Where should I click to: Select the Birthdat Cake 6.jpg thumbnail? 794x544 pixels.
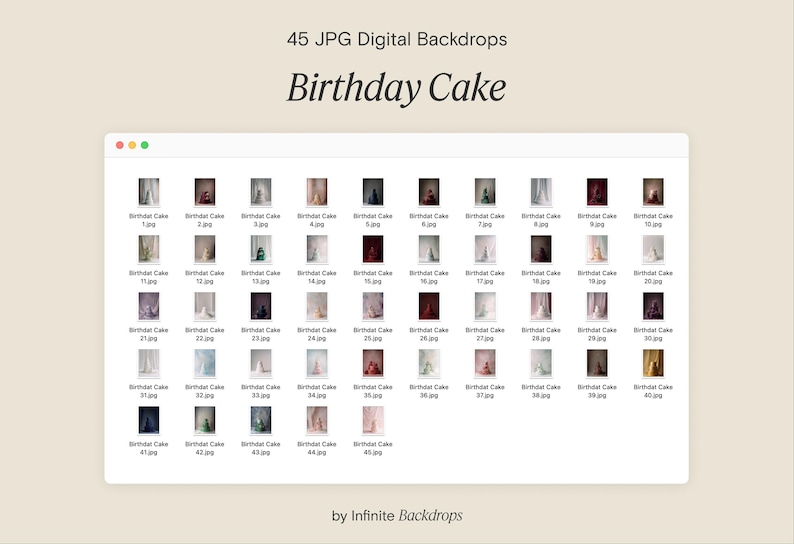[x=429, y=191]
